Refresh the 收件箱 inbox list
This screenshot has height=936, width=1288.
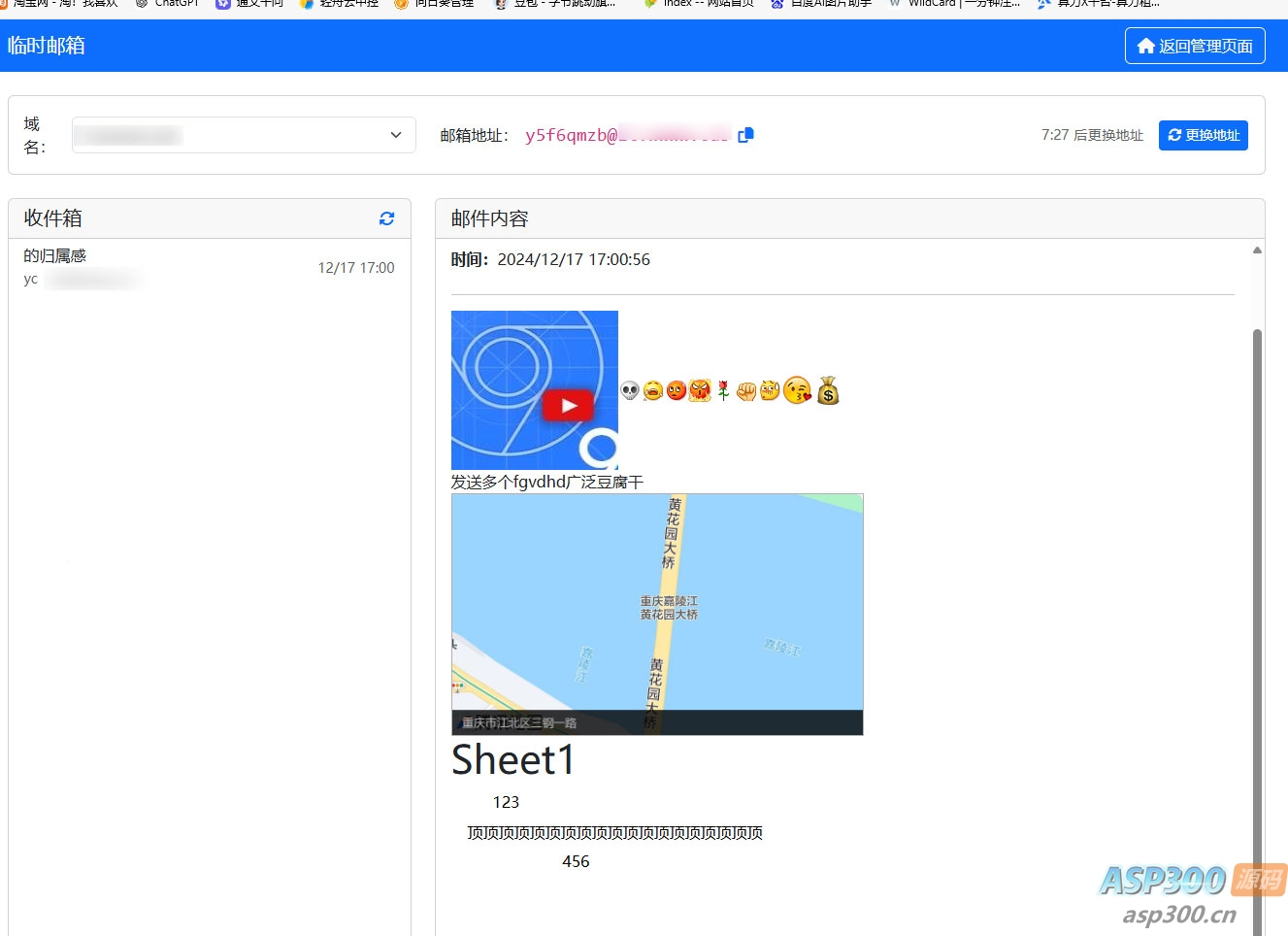[386, 218]
